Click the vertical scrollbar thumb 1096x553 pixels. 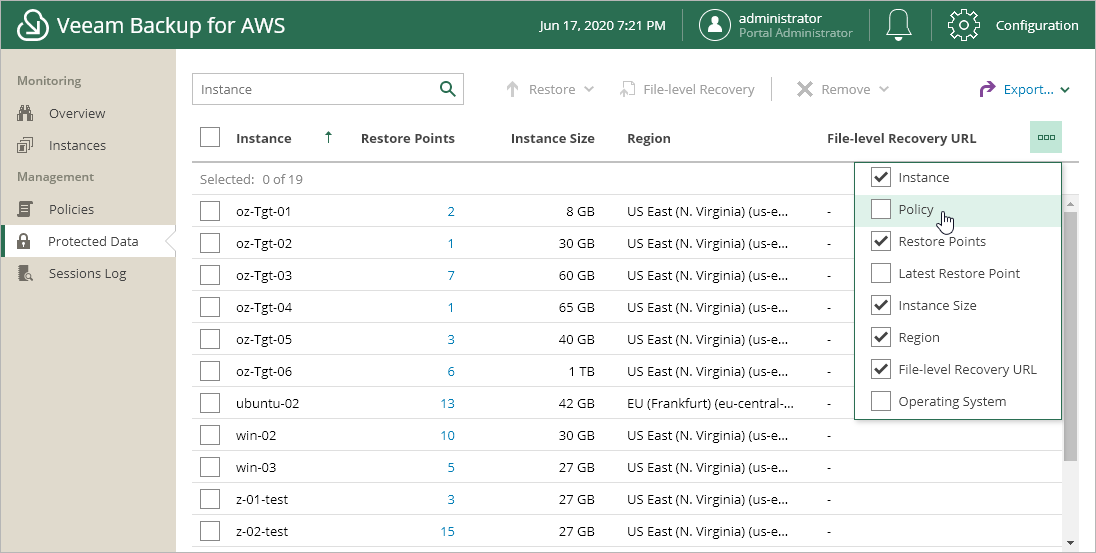1070,336
